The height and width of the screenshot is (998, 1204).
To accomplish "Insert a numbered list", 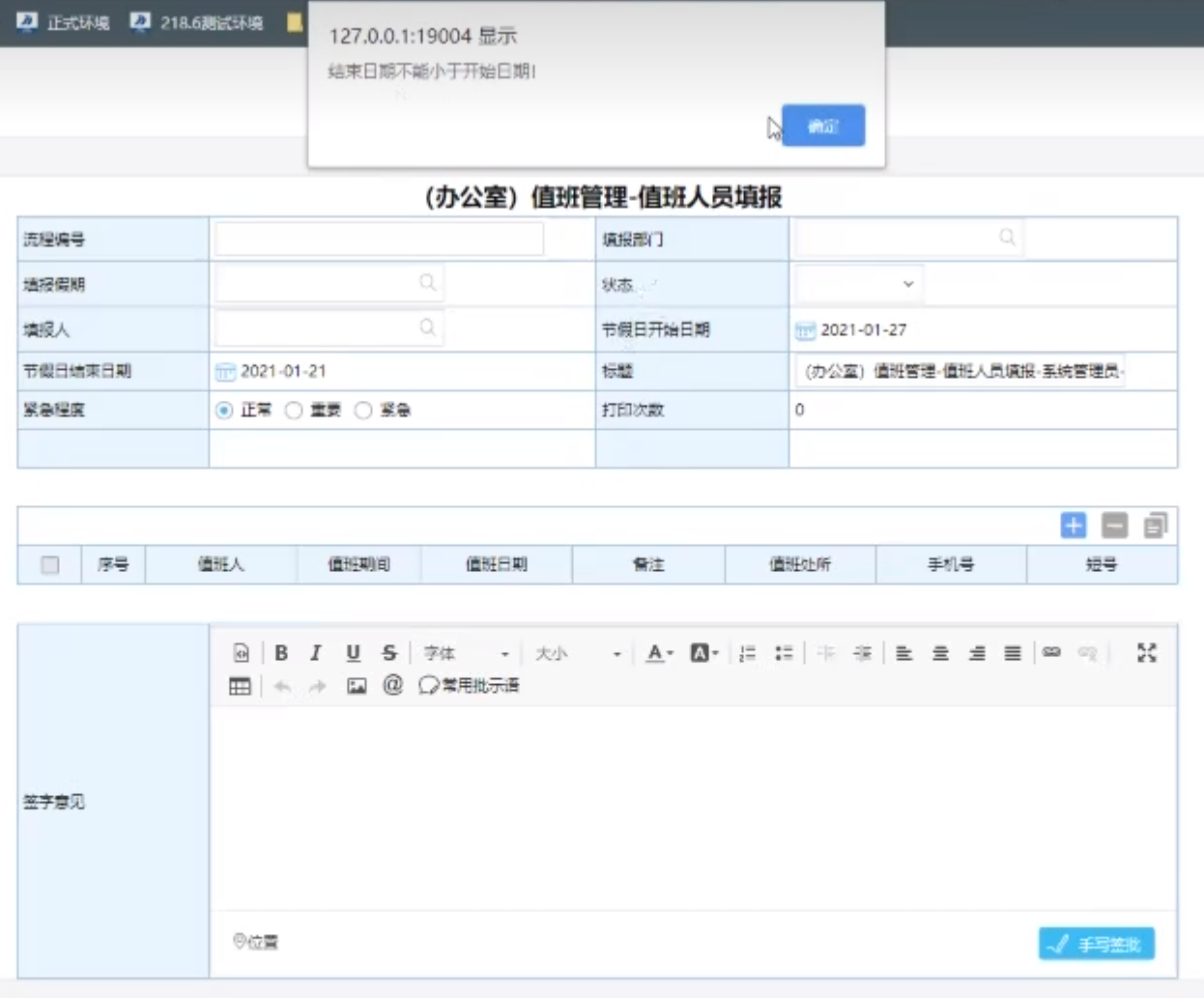I will [747, 653].
